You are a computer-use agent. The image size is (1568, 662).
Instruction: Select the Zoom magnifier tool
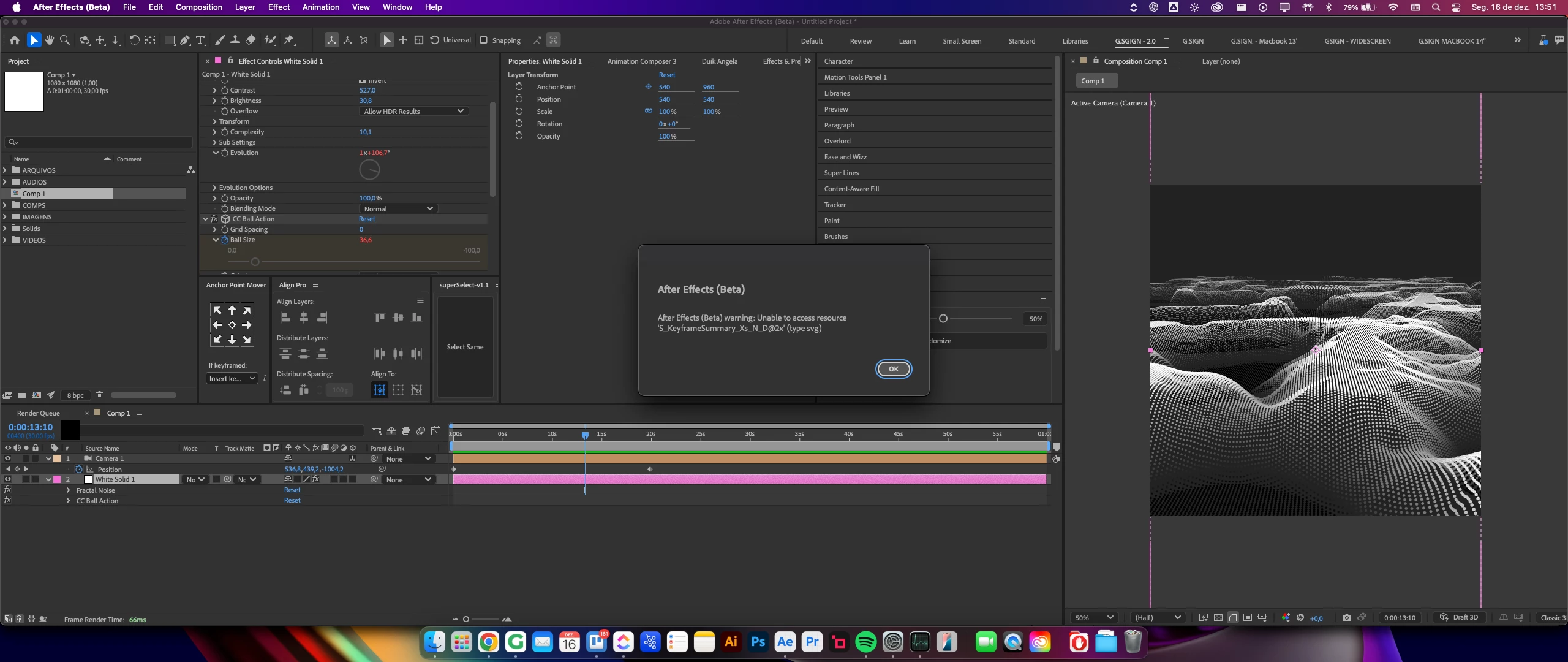pyautogui.click(x=65, y=40)
